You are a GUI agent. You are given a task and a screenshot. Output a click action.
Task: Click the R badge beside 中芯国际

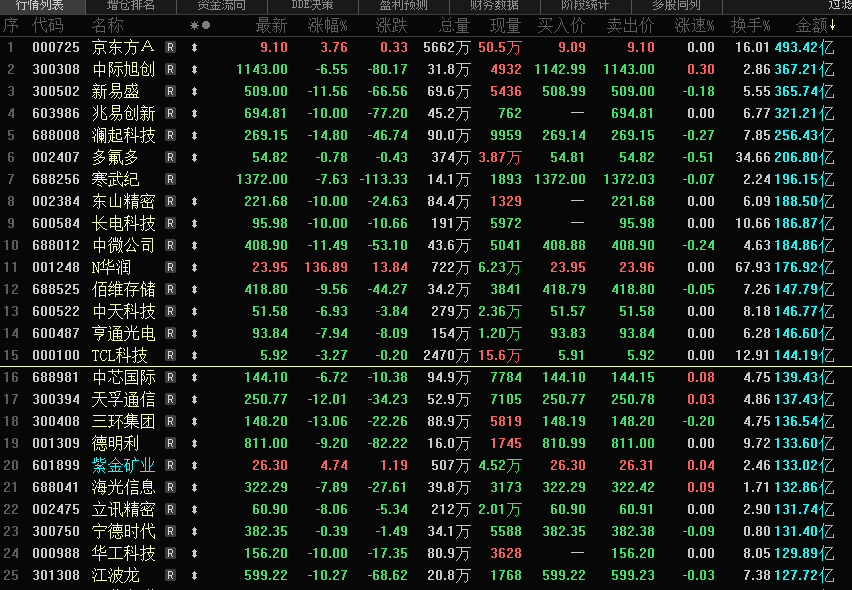click(171, 377)
